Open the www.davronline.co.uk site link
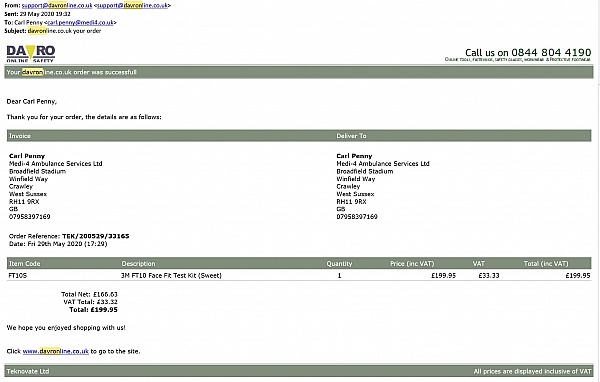The height and width of the screenshot is (382, 600). point(55,351)
